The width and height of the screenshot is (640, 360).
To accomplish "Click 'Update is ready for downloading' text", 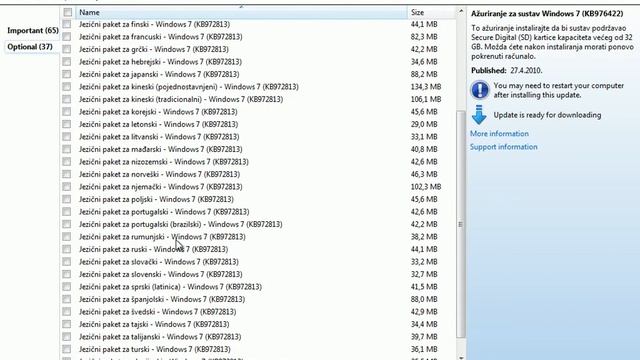I will (x=547, y=115).
